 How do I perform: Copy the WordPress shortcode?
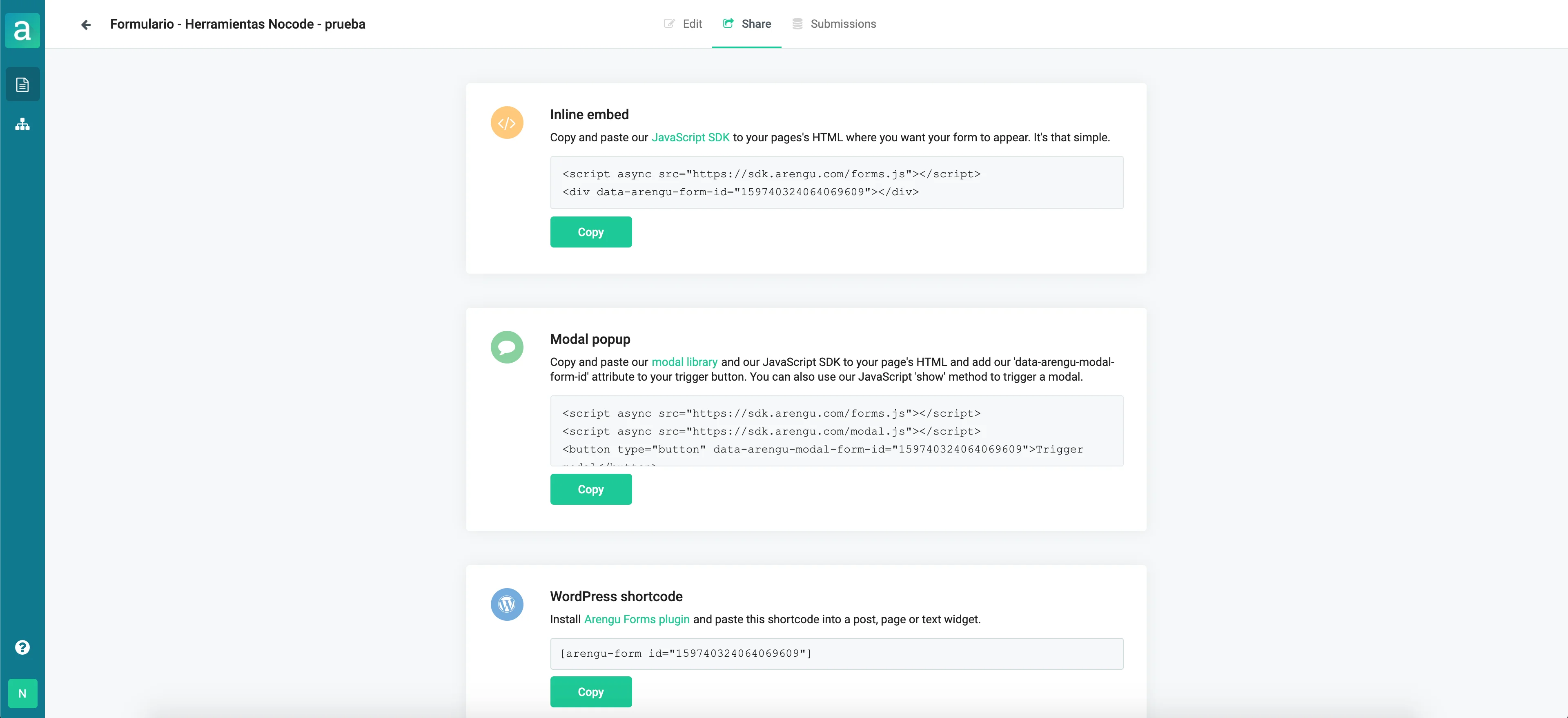pyautogui.click(x=590, y=692)
